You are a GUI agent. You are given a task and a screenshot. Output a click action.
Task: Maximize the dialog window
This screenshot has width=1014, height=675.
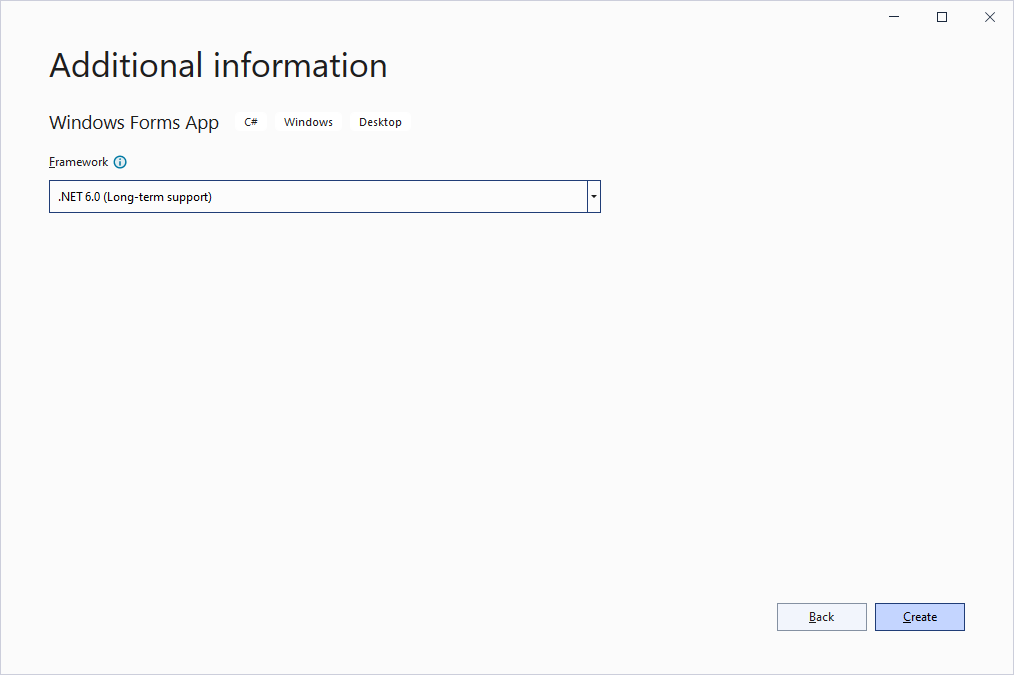pos(942,17)
